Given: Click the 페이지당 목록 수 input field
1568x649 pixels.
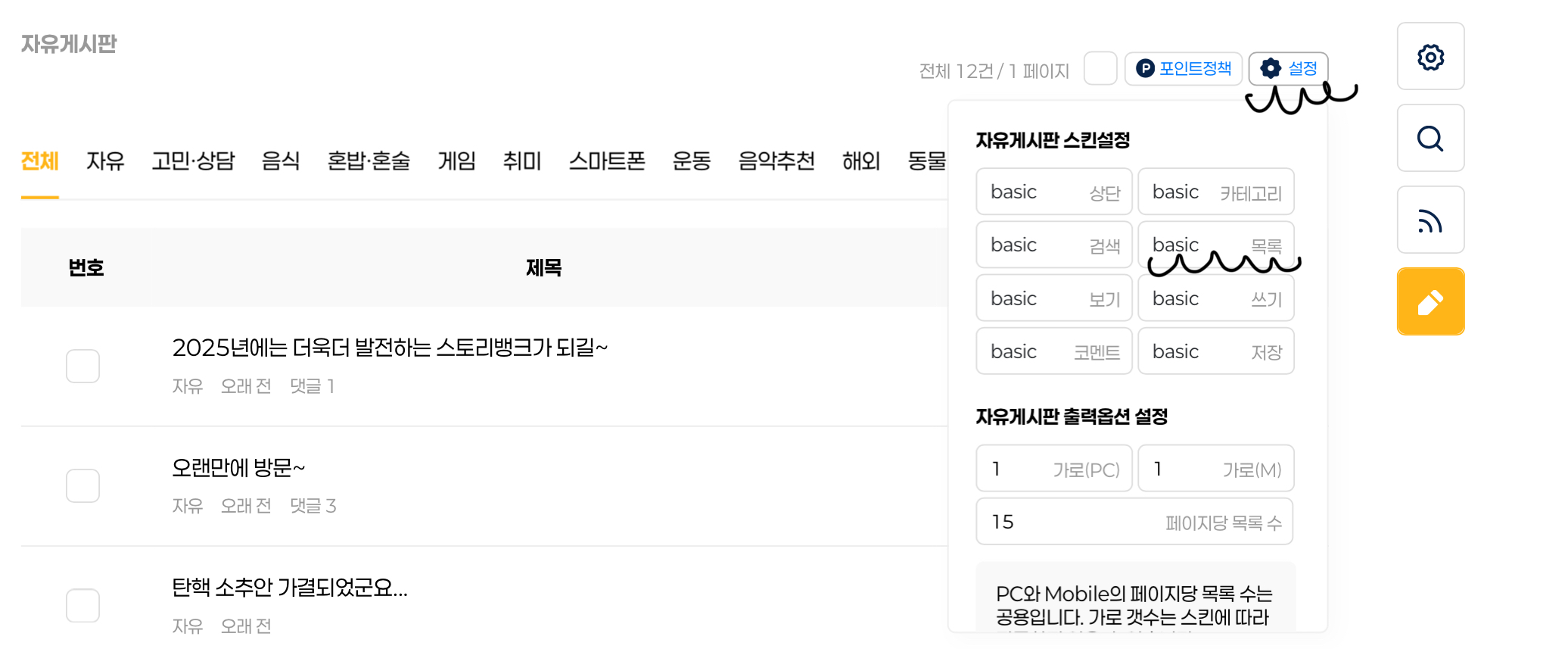Looking at the screenshot, I should point(1135,522).
